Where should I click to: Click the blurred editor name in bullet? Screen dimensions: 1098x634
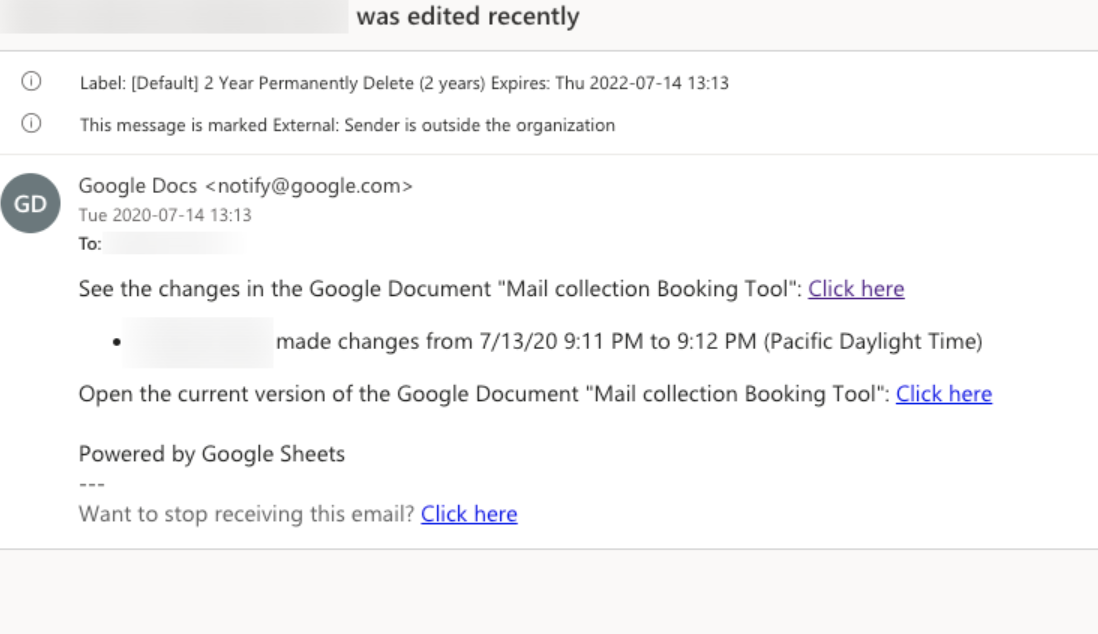pyautogui.click(x=198, y=342)
